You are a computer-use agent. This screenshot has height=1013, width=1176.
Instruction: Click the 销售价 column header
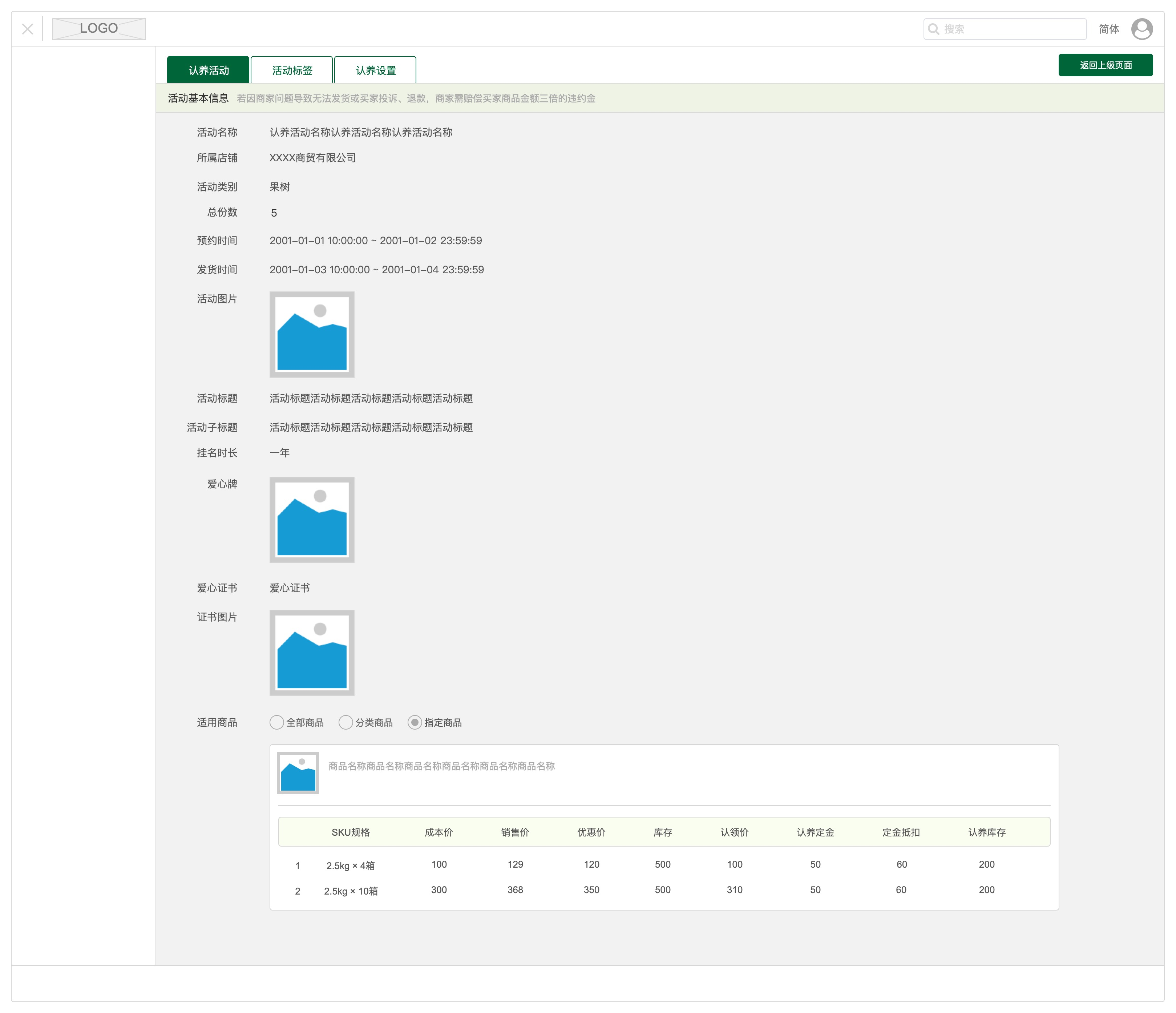[515, 832]
